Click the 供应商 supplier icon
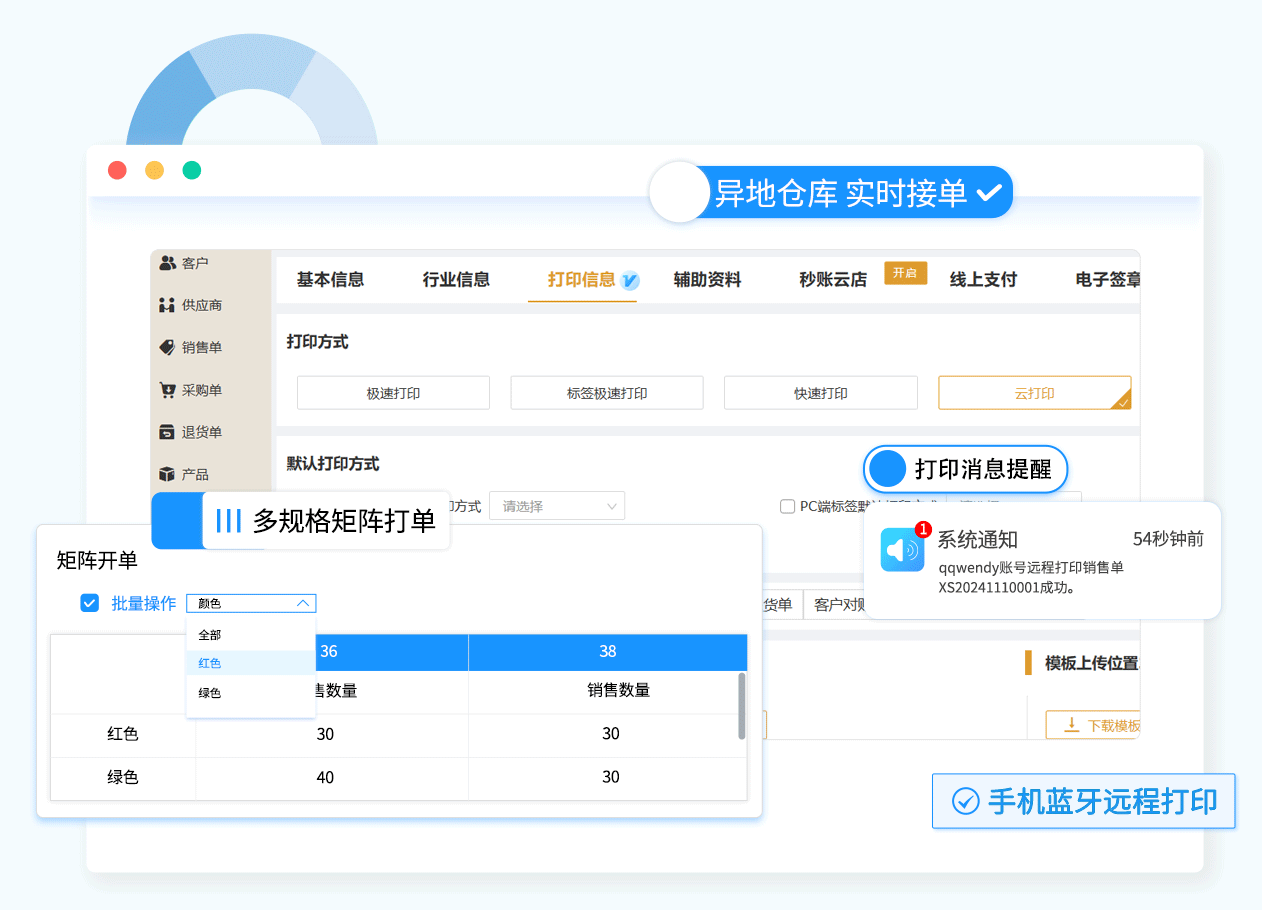The width and height of the screenshot is (1262, 910). pos(167,305)
